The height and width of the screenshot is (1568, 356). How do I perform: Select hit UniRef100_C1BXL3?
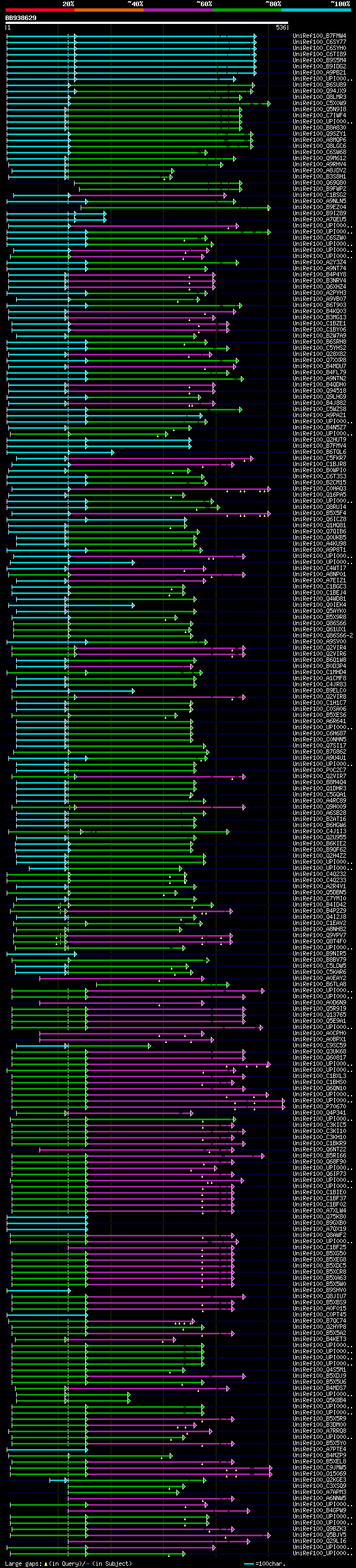tap(319, 1076)
